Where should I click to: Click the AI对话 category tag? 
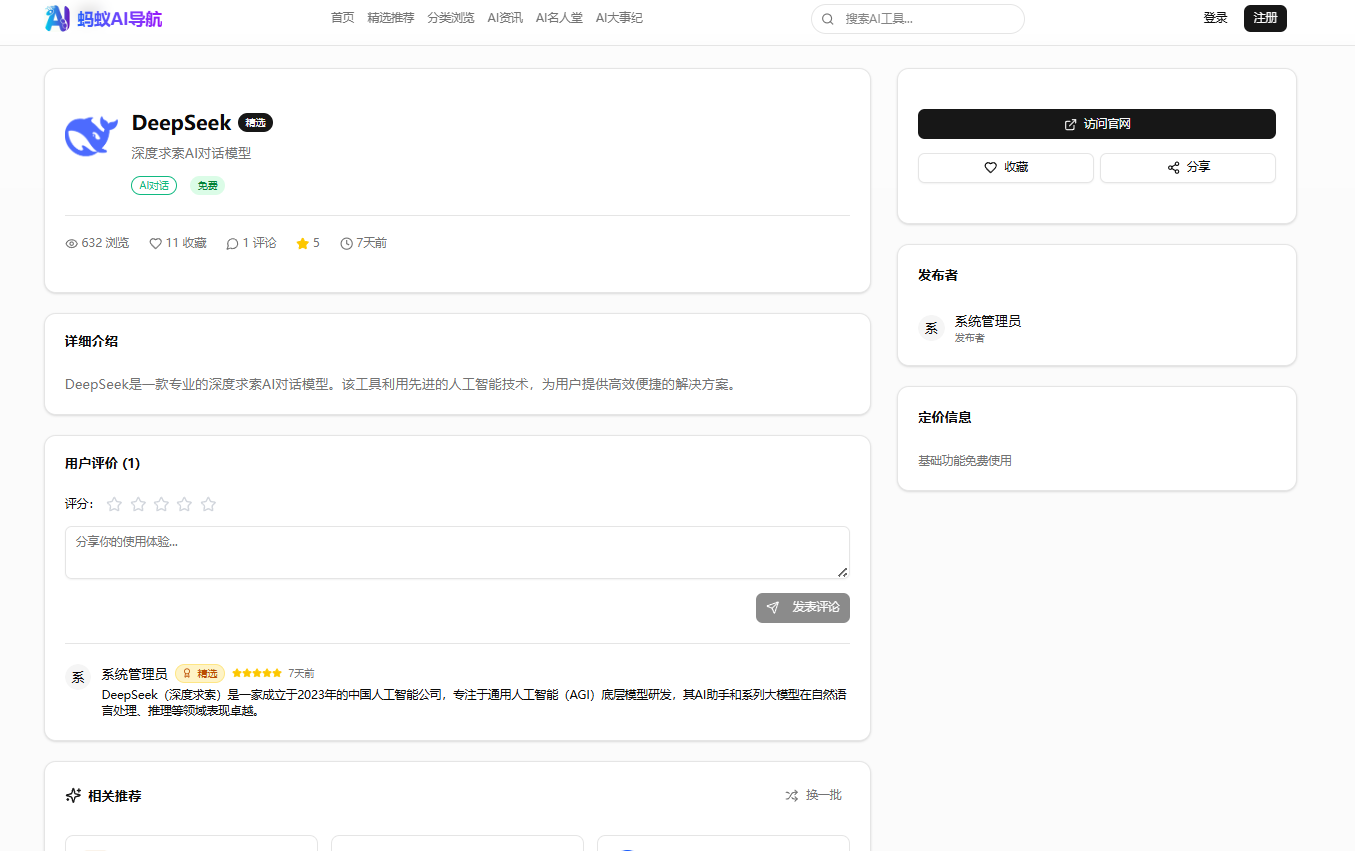tap(154, 185)
